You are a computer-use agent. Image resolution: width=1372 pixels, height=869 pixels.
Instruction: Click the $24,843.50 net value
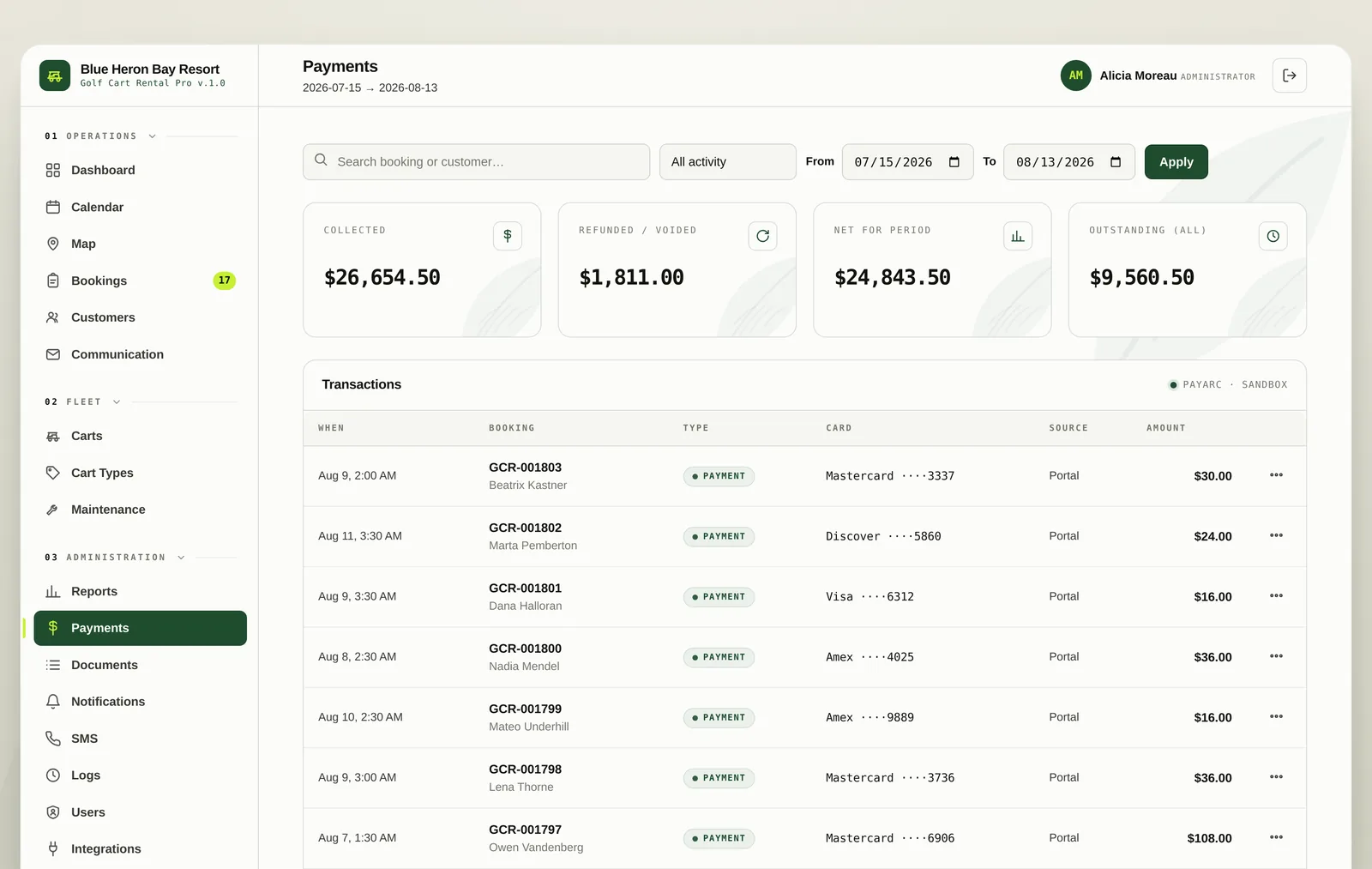pyautogui.click(x=893, y=277)
